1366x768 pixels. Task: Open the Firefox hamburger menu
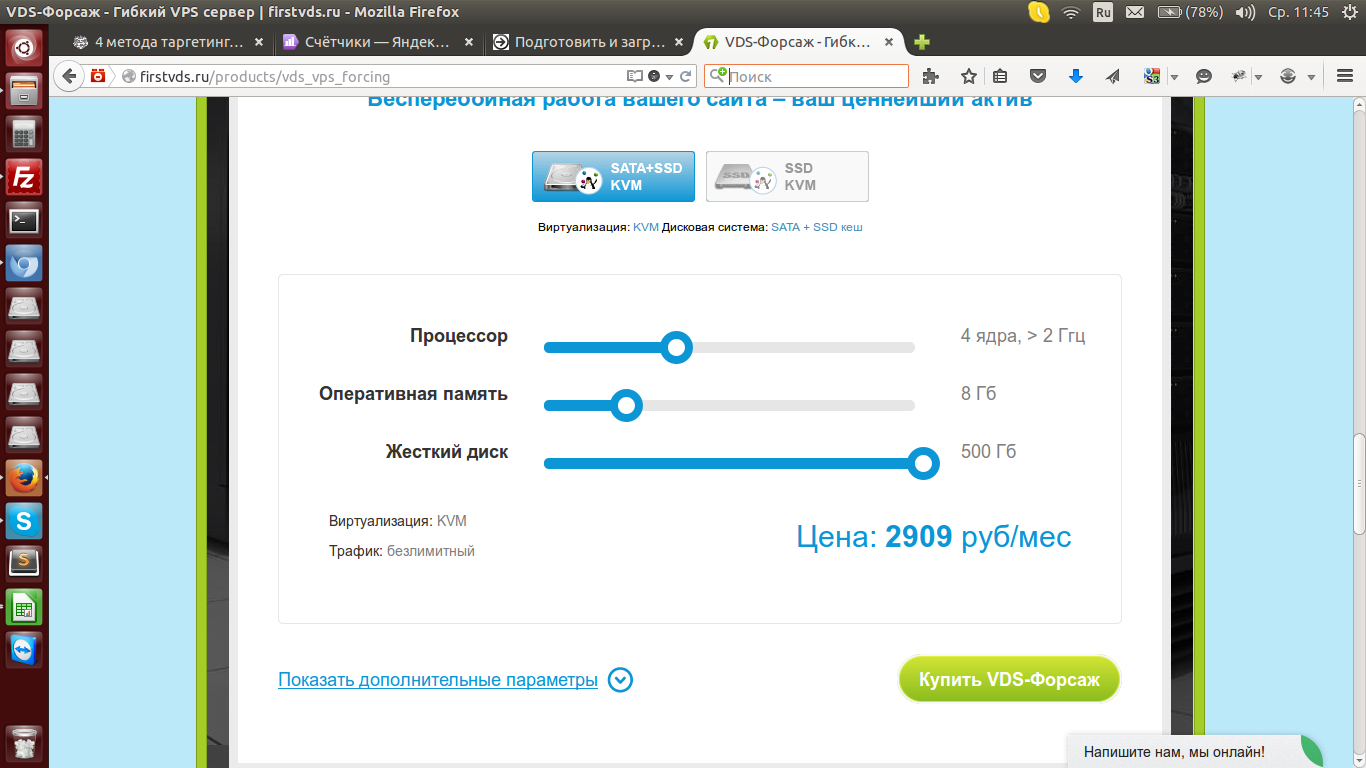(1344, 76)
